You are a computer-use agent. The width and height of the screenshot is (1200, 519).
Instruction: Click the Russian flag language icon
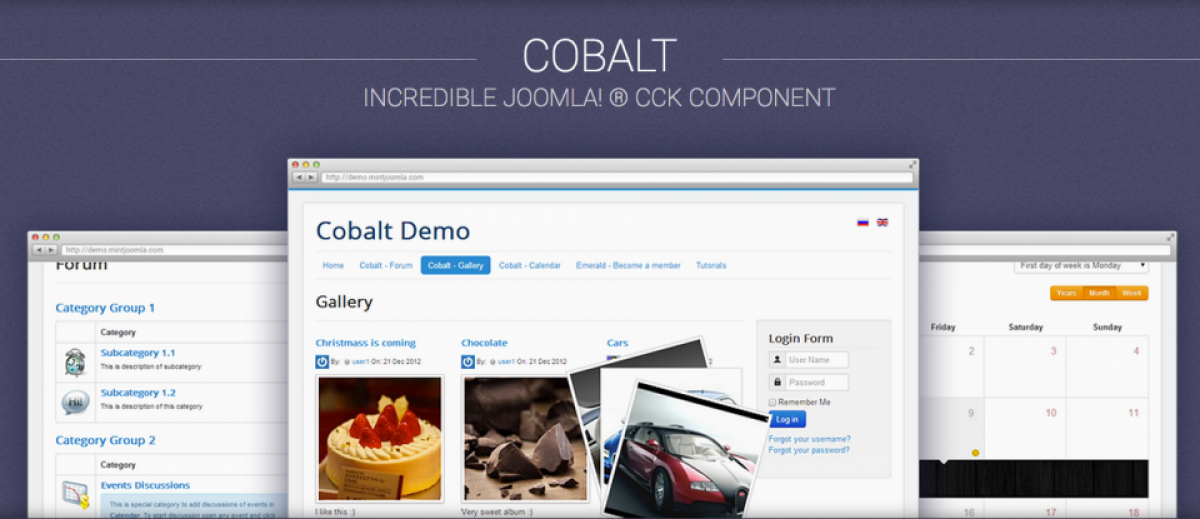click(x=862, y=222)
